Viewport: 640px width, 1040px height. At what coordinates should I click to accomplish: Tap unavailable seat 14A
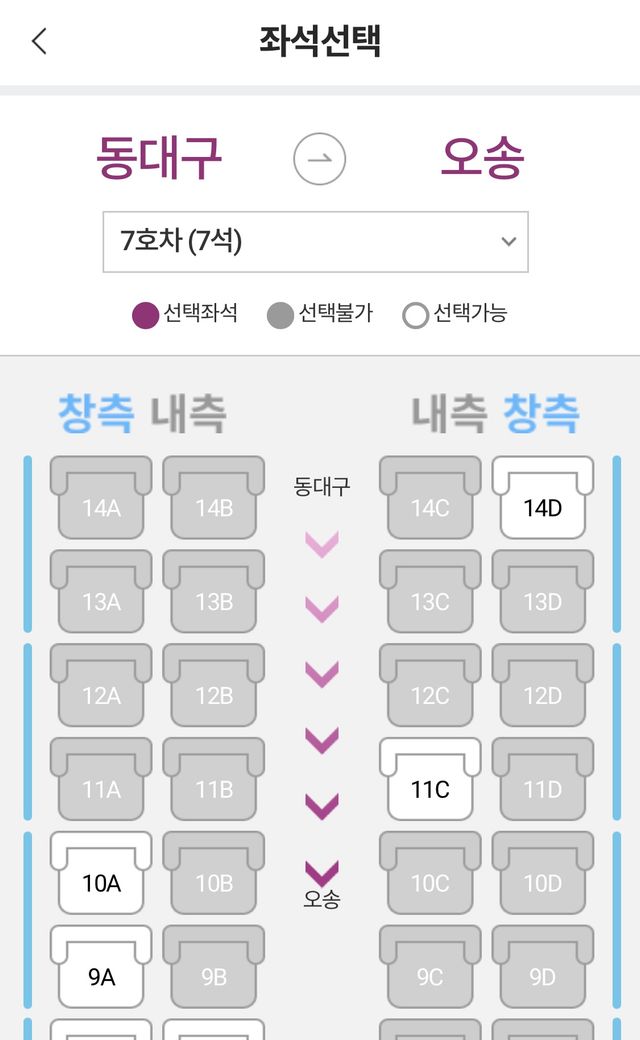(101, 499)
